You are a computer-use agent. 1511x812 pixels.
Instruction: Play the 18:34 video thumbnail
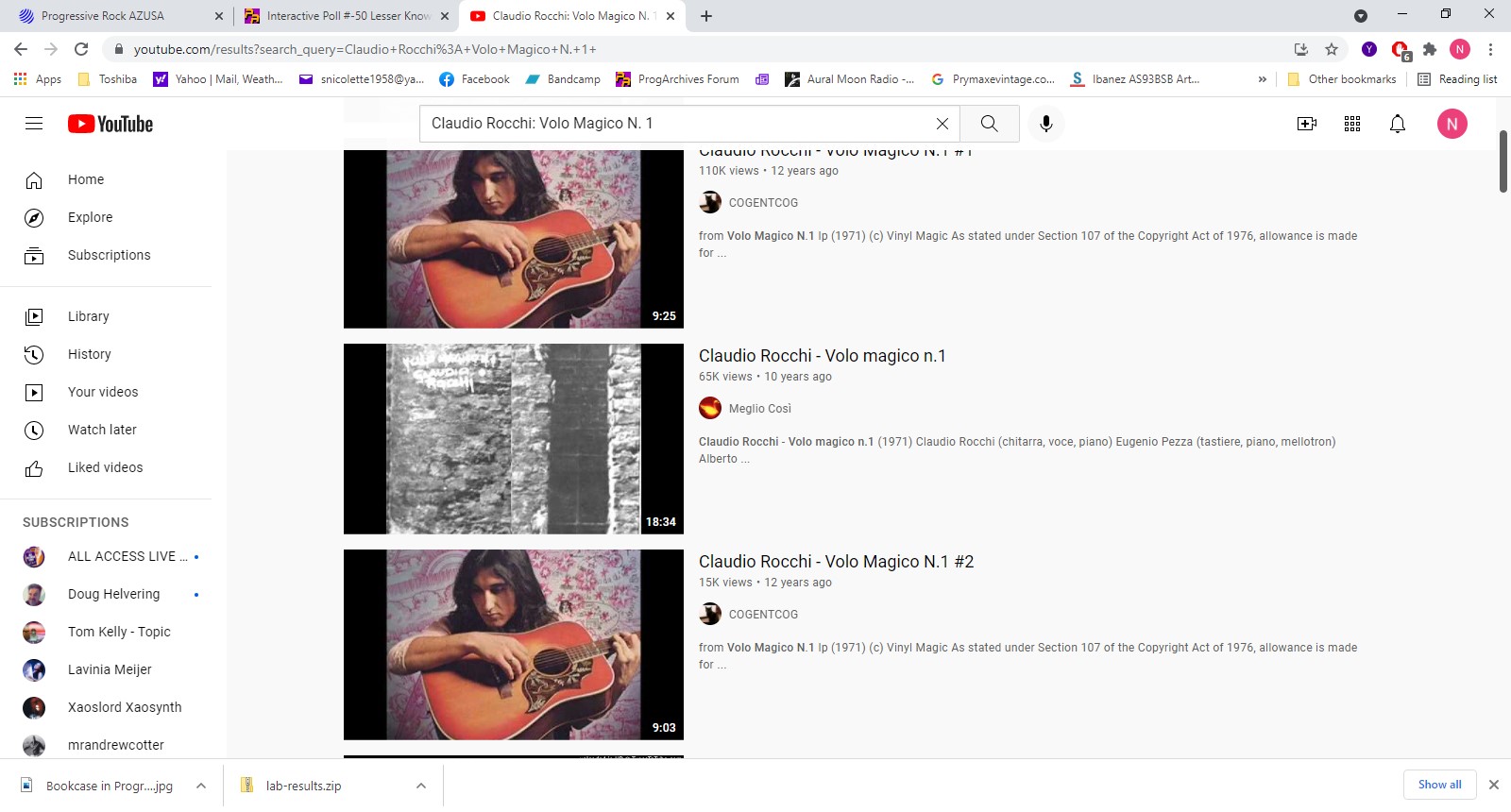[514, 439]
